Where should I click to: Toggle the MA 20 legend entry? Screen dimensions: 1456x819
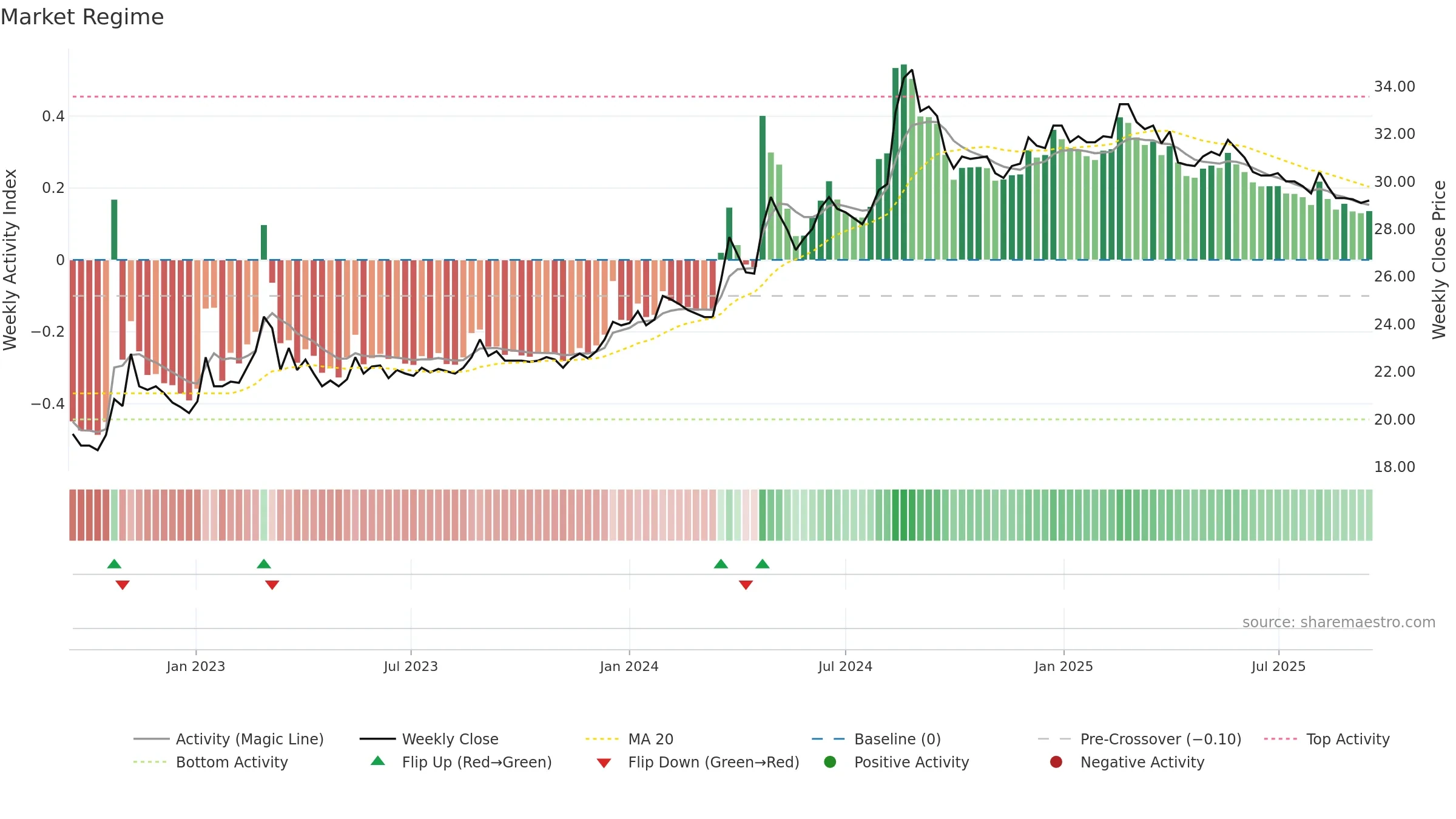click(x=629, y=739)
